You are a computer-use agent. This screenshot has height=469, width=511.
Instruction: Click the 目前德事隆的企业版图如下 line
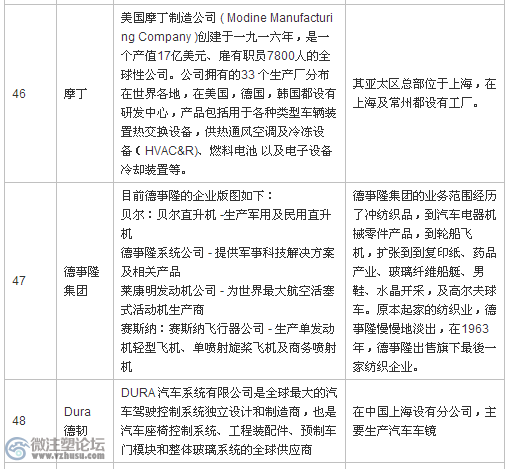[197, 195]
